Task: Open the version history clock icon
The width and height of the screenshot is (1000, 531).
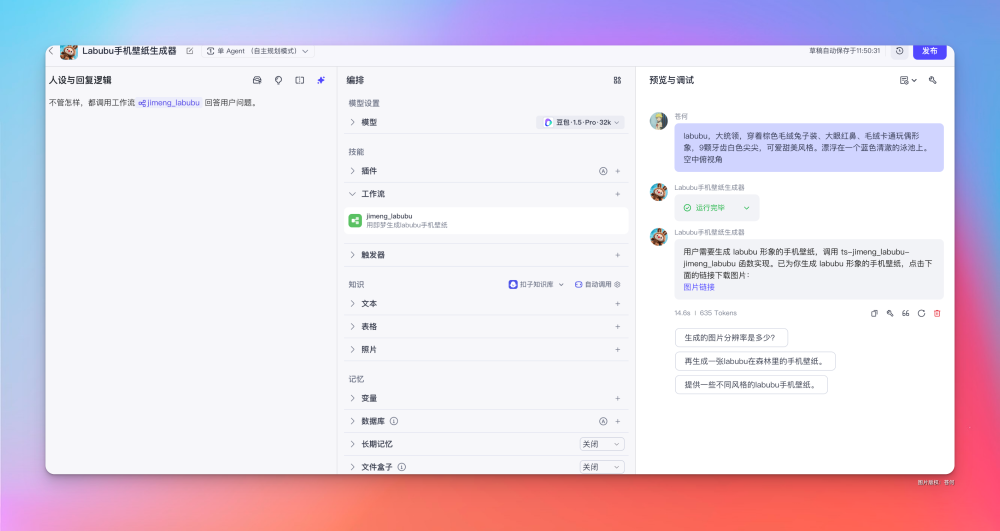Action: coord(899,51)
